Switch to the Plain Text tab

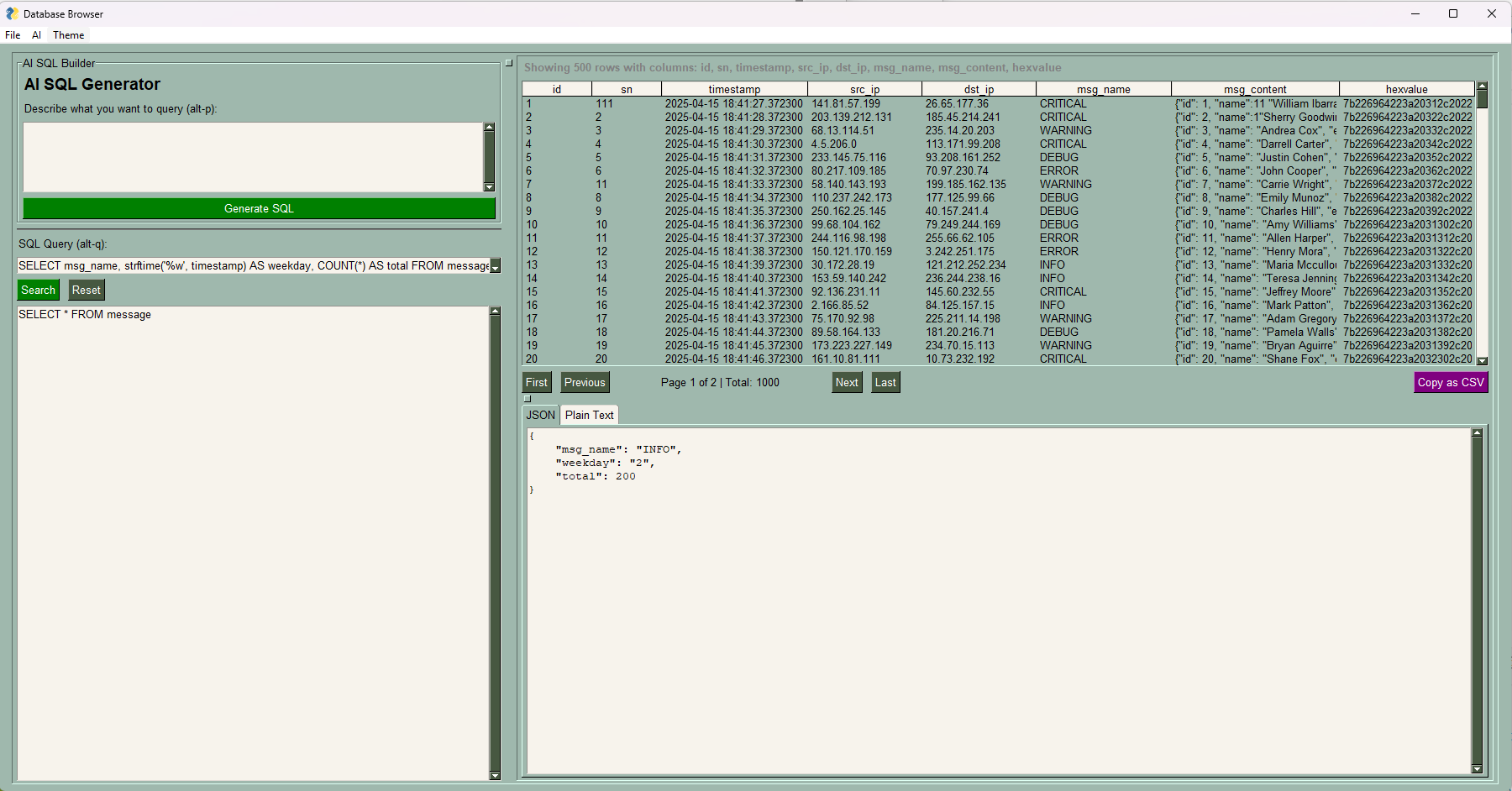[589, 414]
